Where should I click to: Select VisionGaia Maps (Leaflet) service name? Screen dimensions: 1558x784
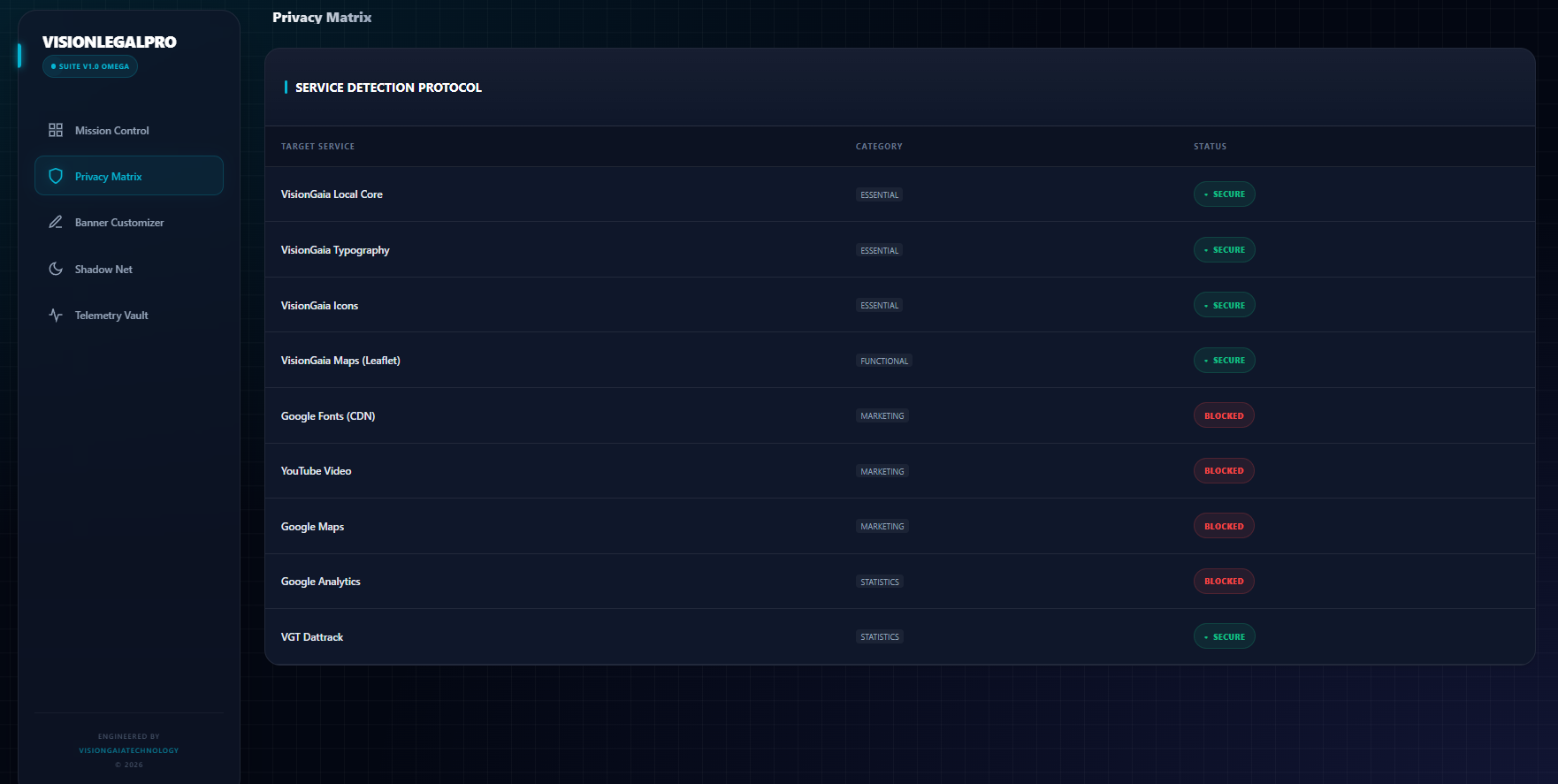coord(340,361)
